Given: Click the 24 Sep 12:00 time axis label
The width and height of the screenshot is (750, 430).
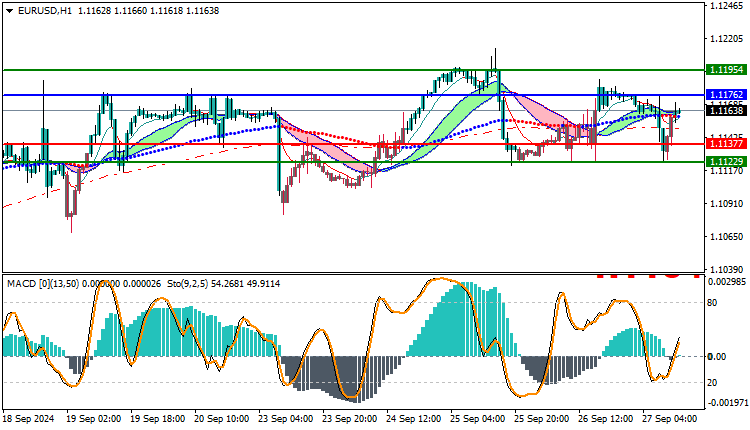Looking at the screenshot, I should 414,419.
